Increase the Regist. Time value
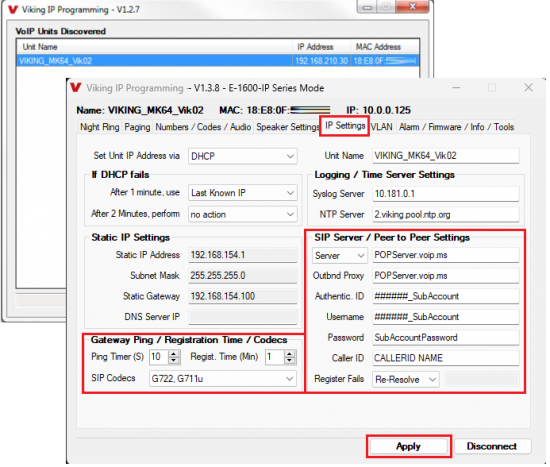Image resolution: width=550 pixels, height=467 pixels. point(289,354)
